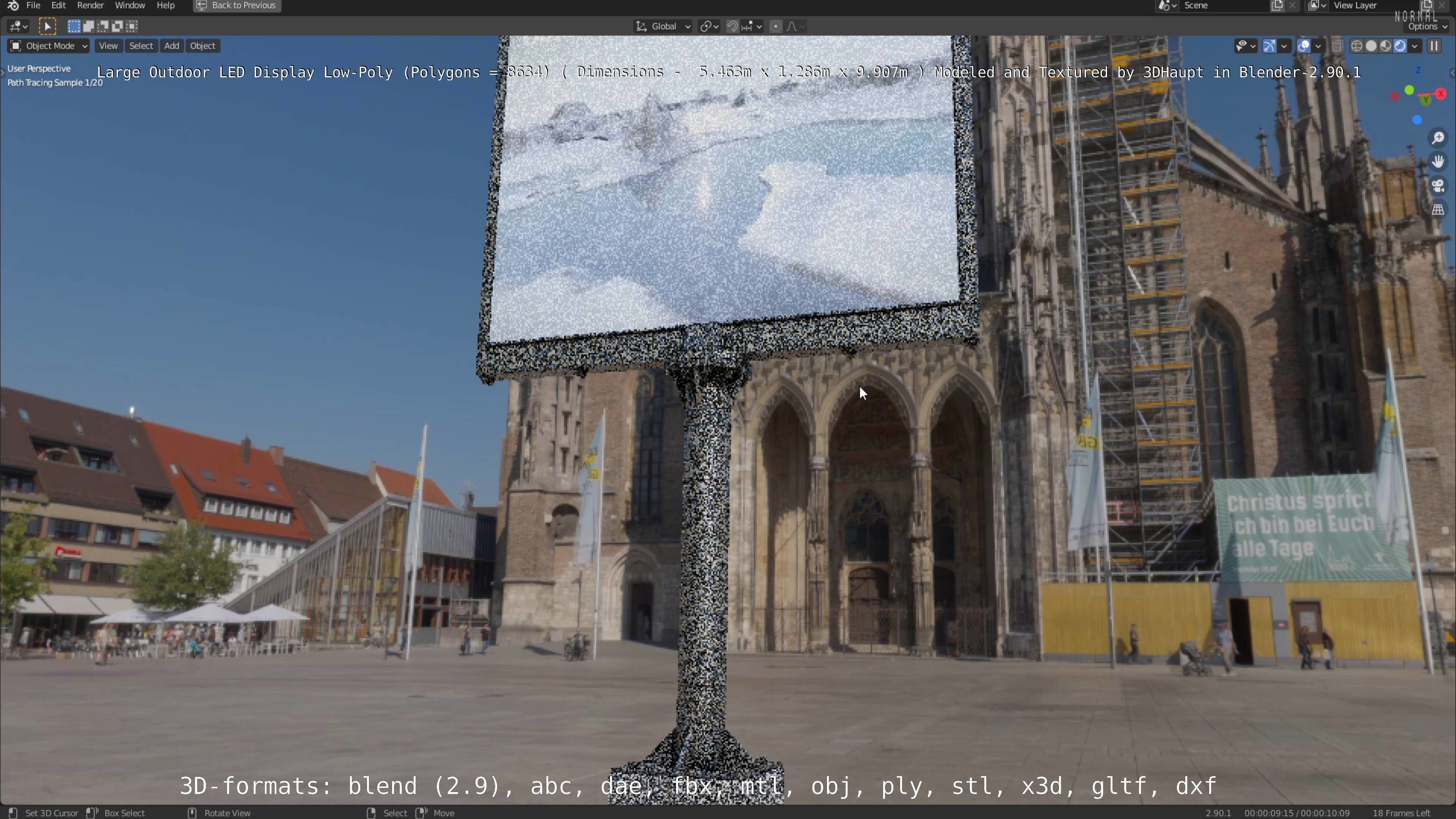This screenshot has height=819, width=1456.
Task: Toggle the camera view icon
Action: (x=1438, y=185)
